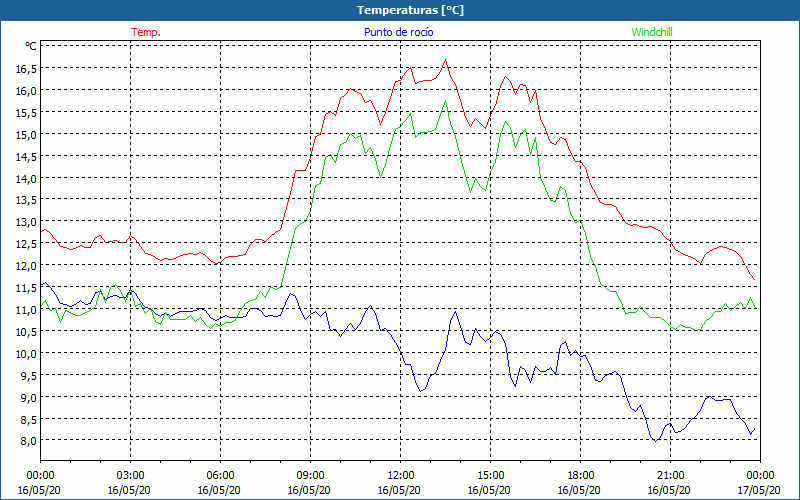This screenshot has width=800, height=500.
Task: Click the 10,5 value on the y-axis
Action: tap(26, 331)
